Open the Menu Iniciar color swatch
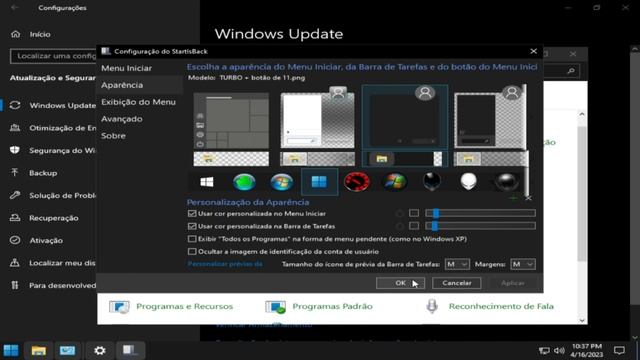 point(414,213)
